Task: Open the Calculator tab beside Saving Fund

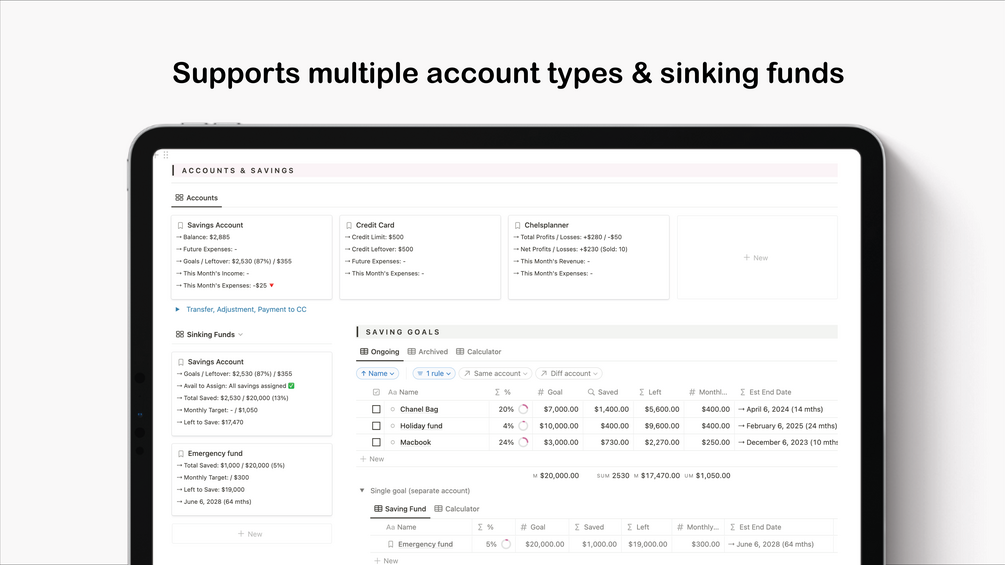Action: (x=457, y=509)
